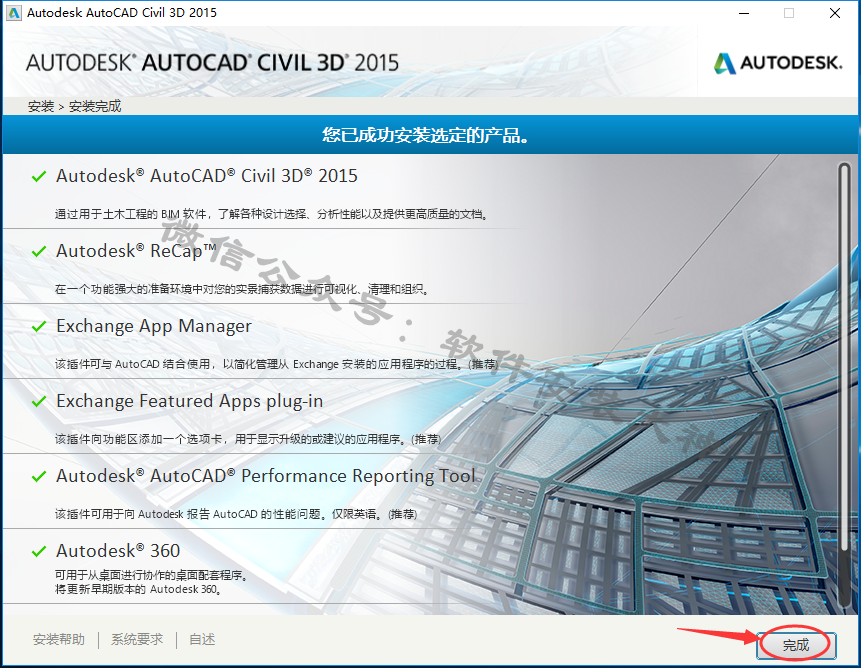
Task: Open the 系统要求 link
Action: point(137,639)
